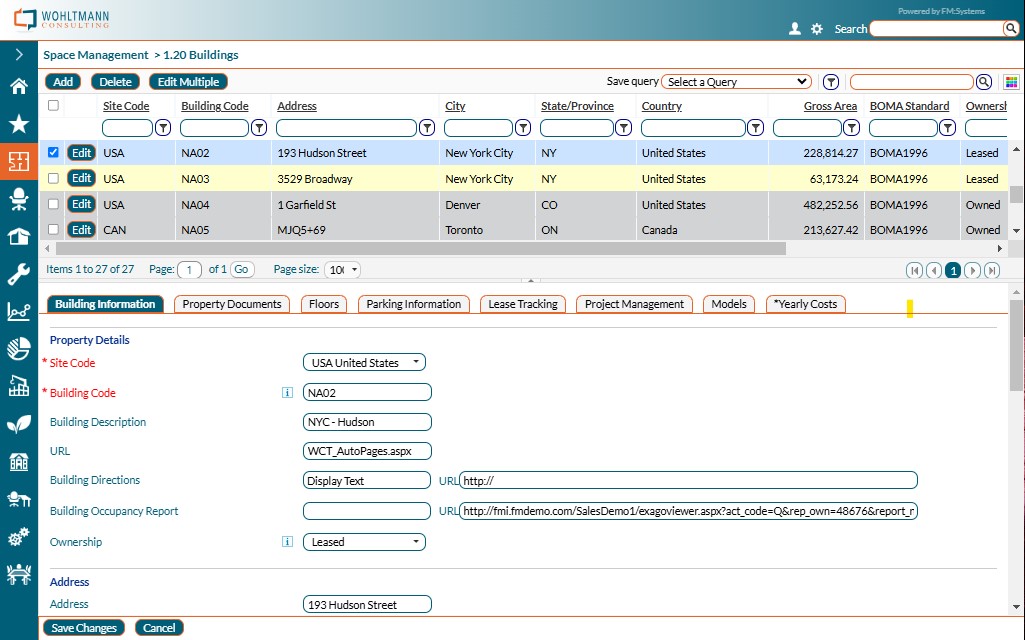The width and height of the screenshot is (1025, 640).
Task: Expand the Ownership dropdown
Action: tap(364, 542)
